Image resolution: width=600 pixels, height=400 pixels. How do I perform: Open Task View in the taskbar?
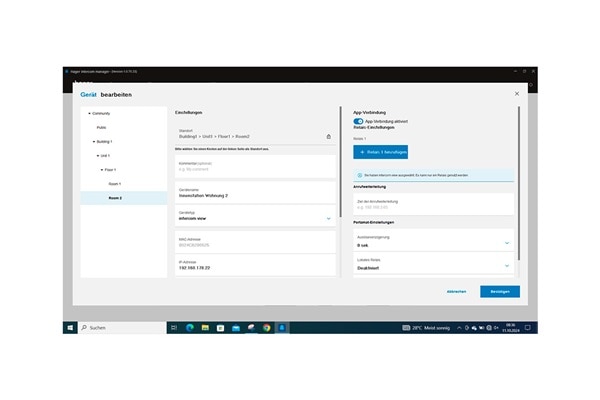point(173,327)
